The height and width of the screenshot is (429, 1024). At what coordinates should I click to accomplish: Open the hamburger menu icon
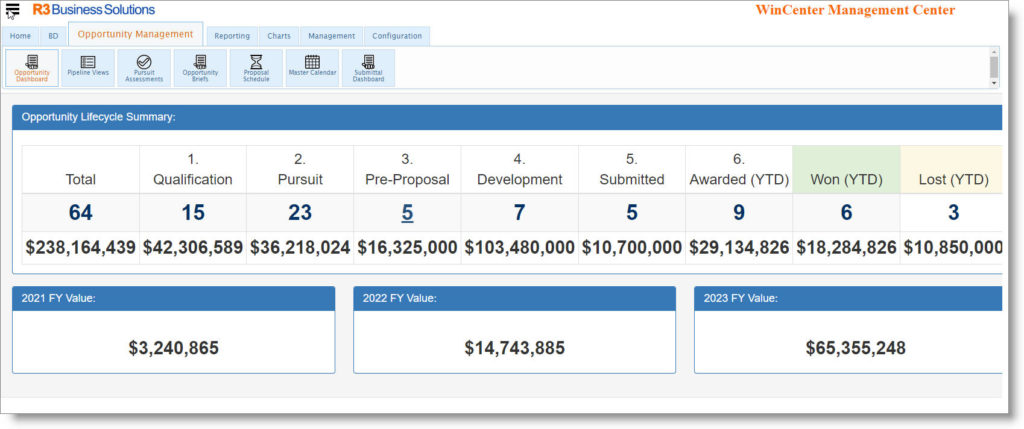(12, 9)
